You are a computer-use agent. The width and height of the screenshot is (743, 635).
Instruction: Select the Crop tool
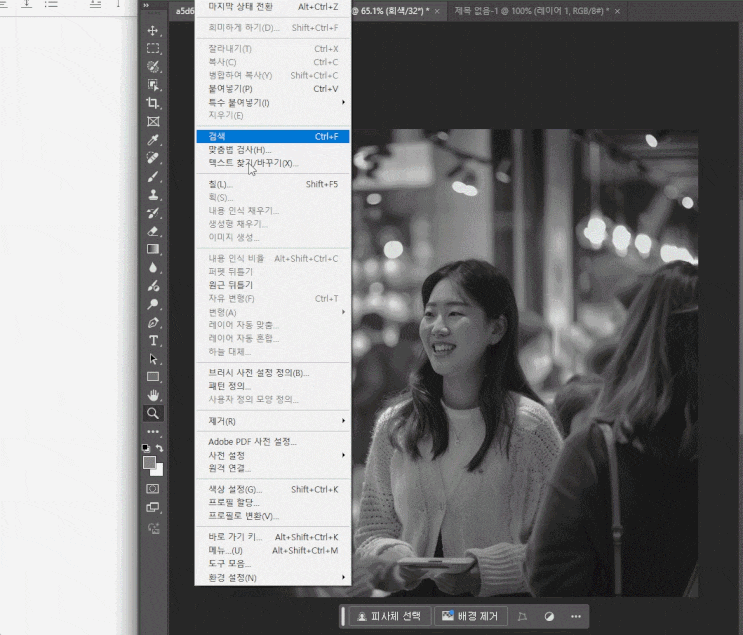coord(153,103)
